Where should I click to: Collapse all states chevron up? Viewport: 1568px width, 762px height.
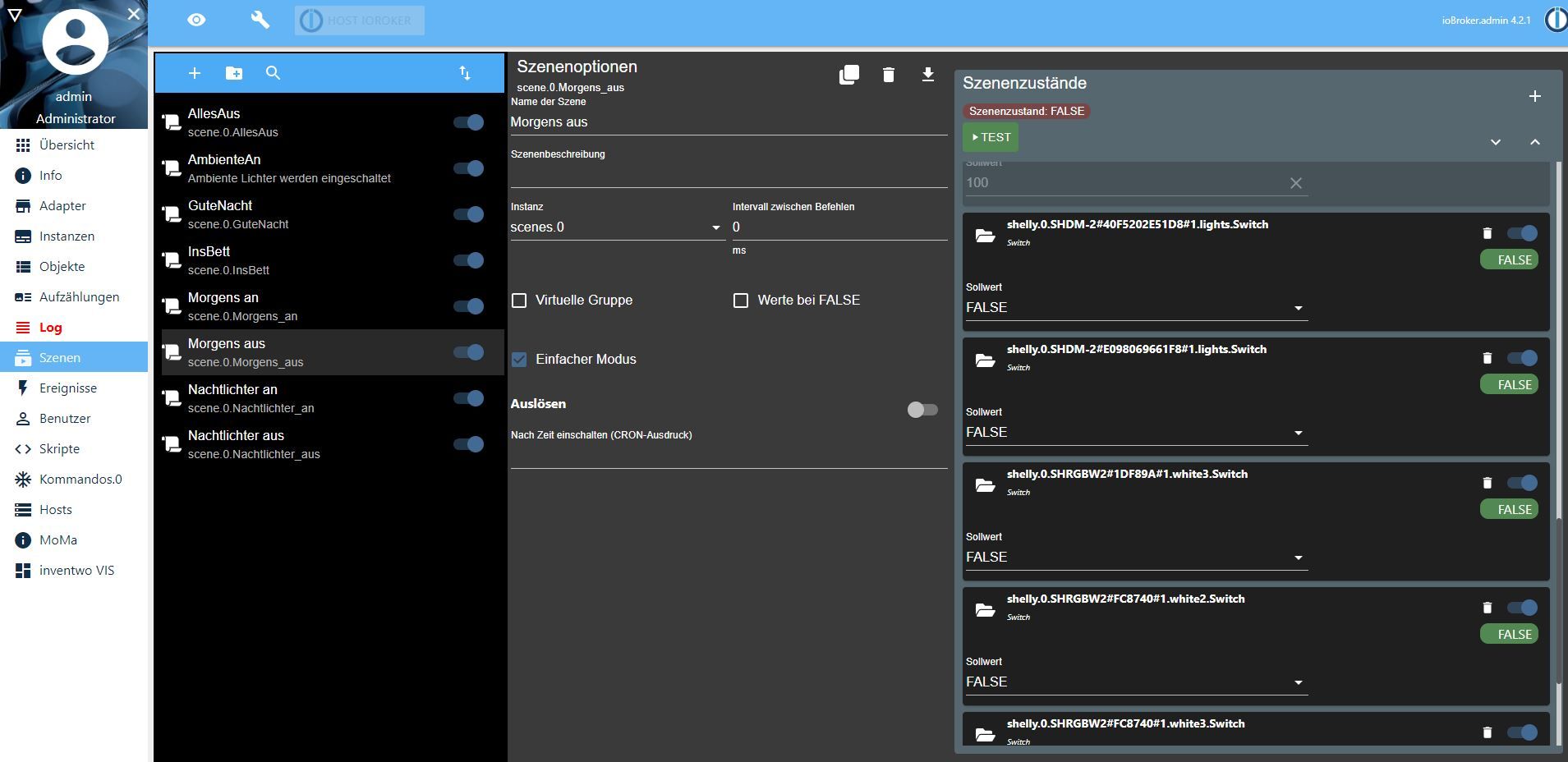[1535, 142]
